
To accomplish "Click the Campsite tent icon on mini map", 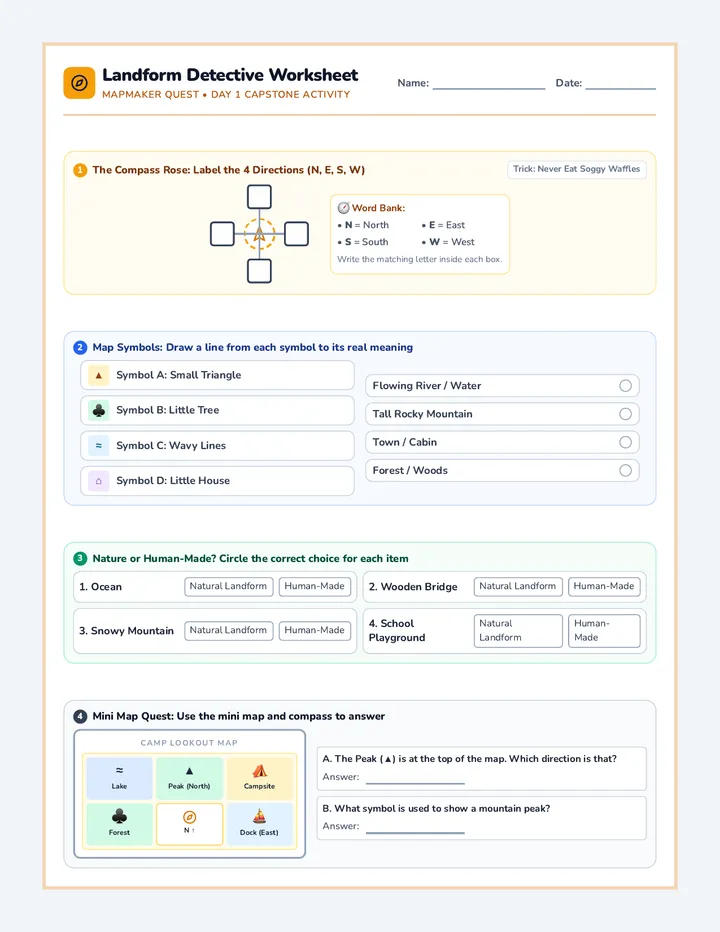I will (x=259, y=772).
